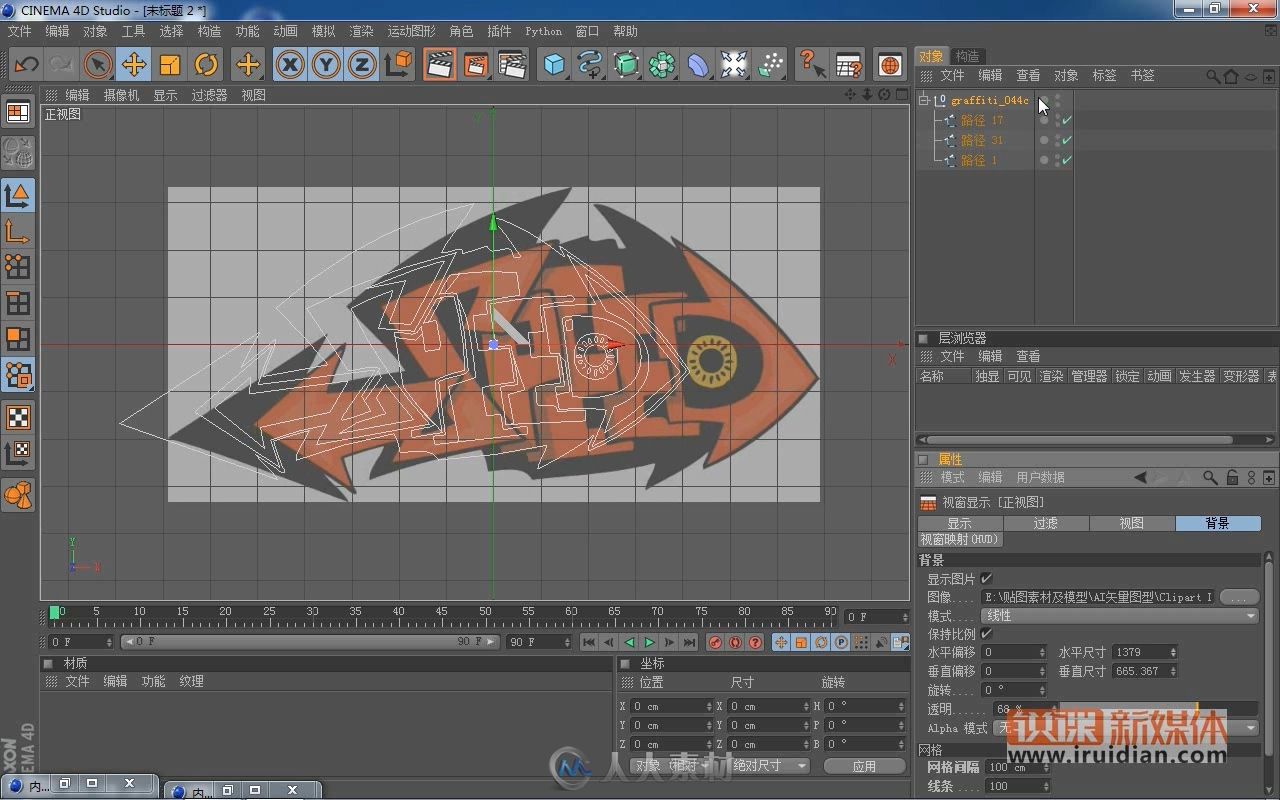This screenshot has height=800, width=1280.
Task: Switch to the 显示 attribute tab
Action: tap(960, 523)
